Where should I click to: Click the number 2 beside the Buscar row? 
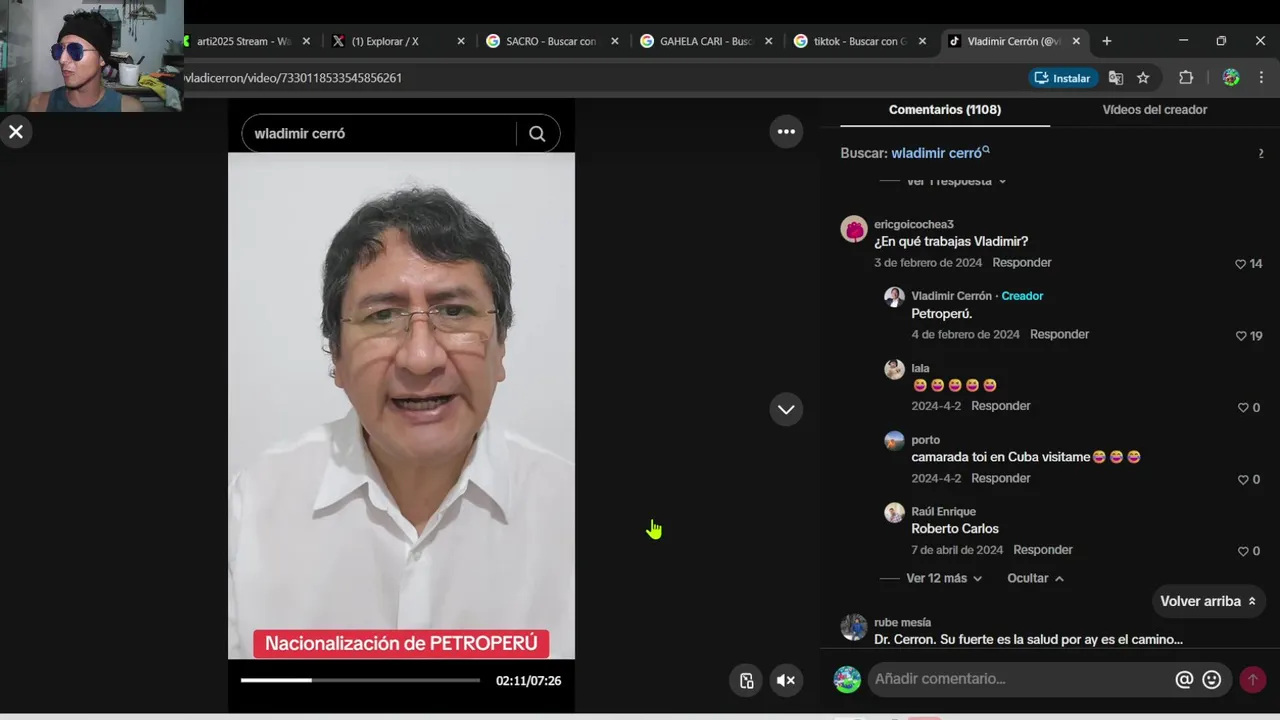1260,153
